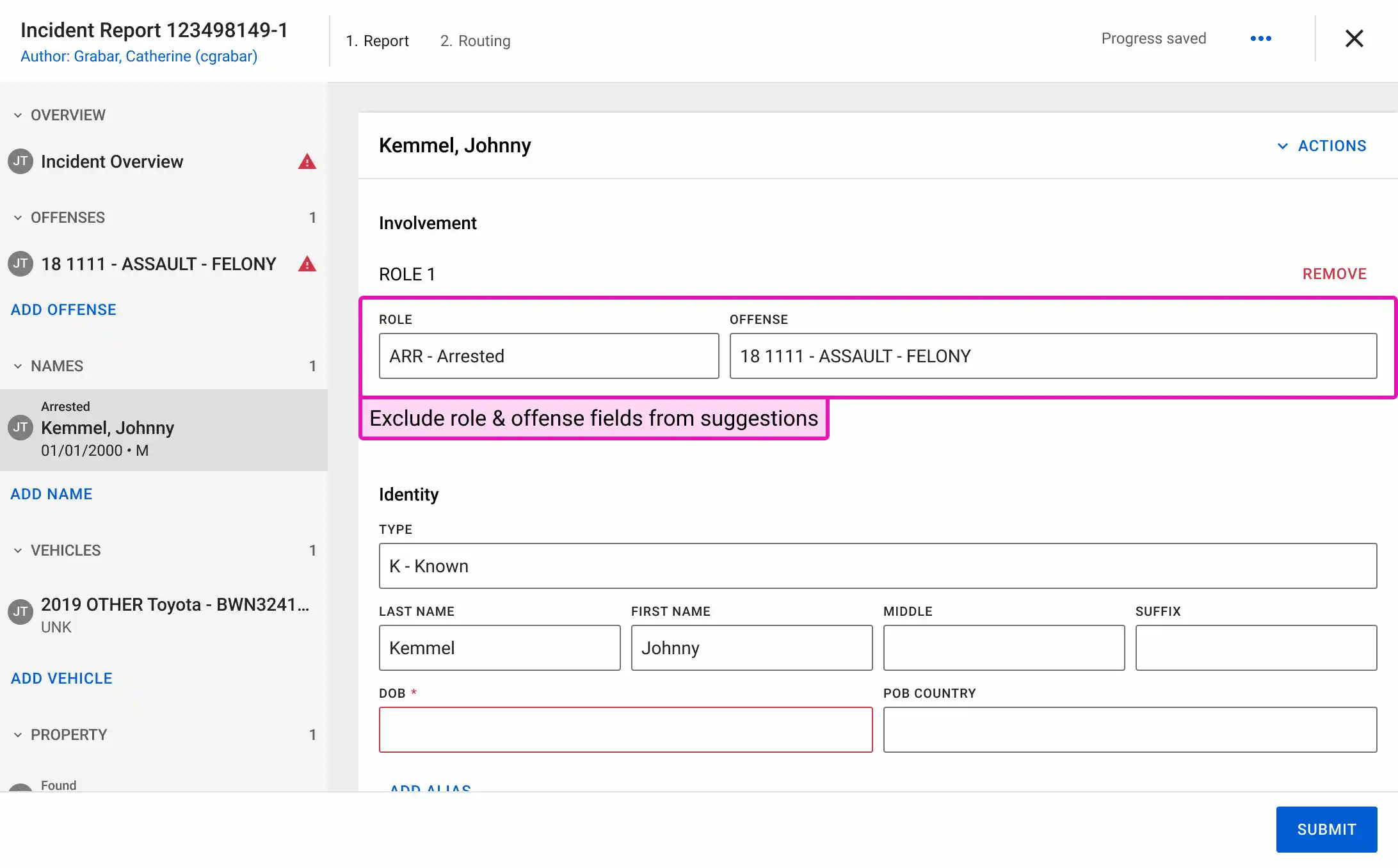
Task: Select the Report tab
Action: (377, 40)
